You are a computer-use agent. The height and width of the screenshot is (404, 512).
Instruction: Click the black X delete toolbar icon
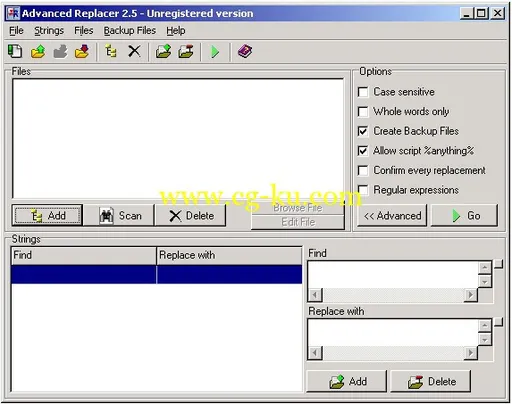coord(134,52)
